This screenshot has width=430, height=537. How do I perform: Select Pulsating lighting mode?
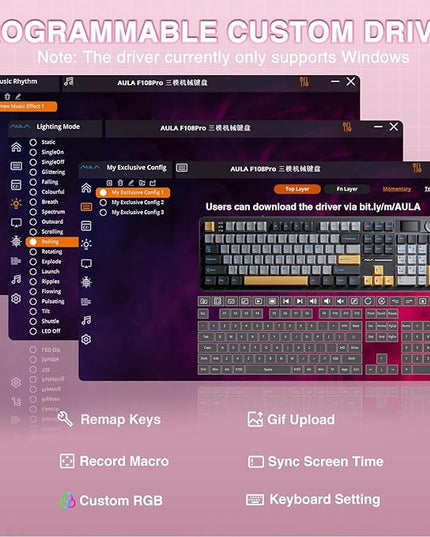coord(47,301)
